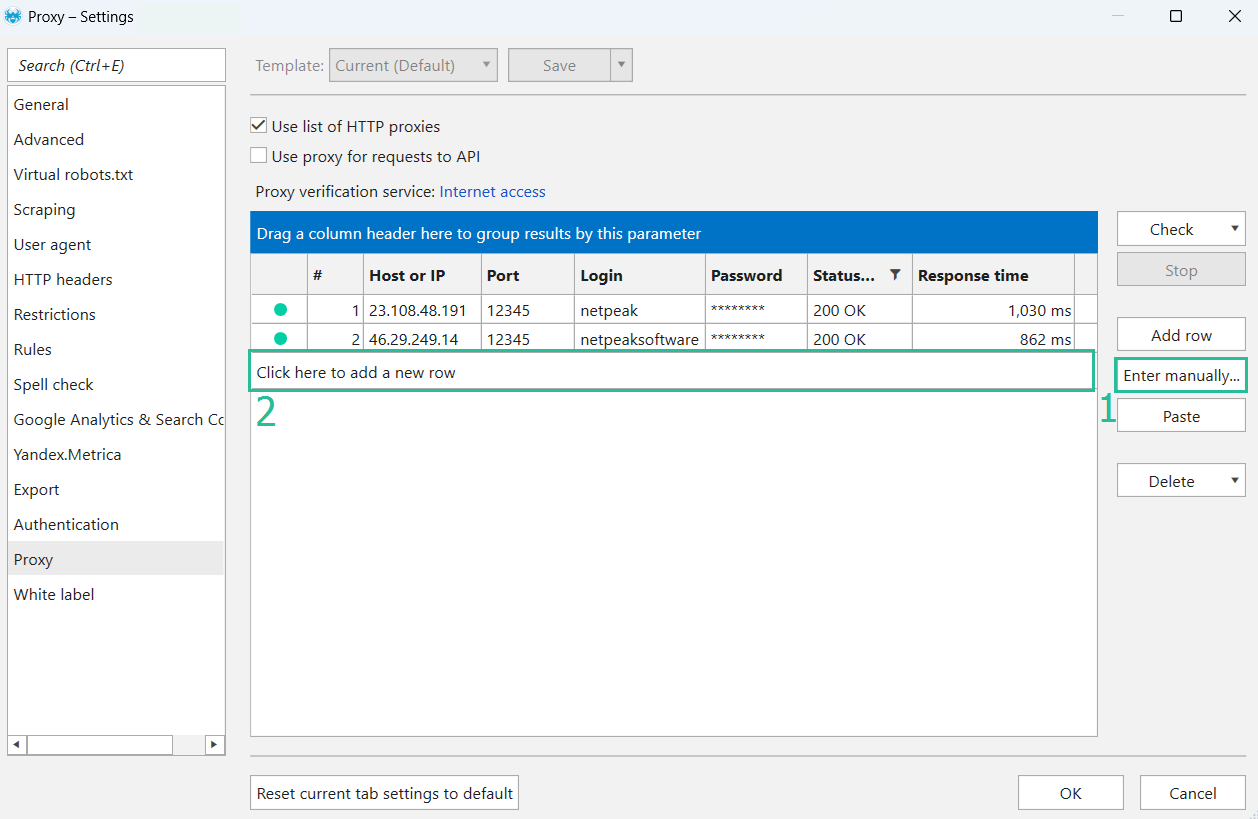The width and height of the screenshot is (1258, 819).
Task: Click login cell netpeaksoftware
Action: coord(640,339)
